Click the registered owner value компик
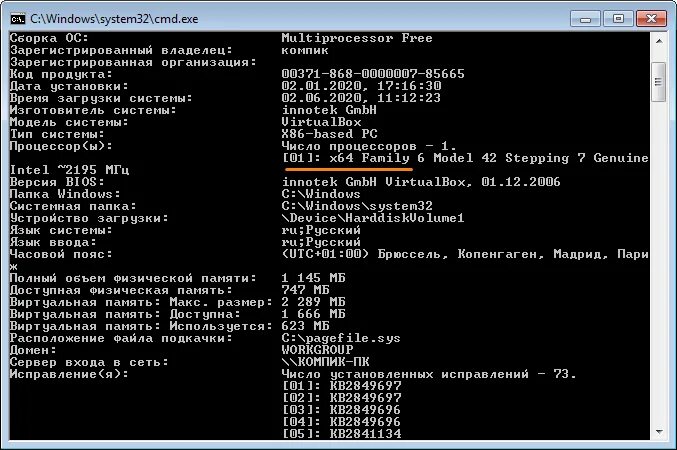 (x=305, y=50)
